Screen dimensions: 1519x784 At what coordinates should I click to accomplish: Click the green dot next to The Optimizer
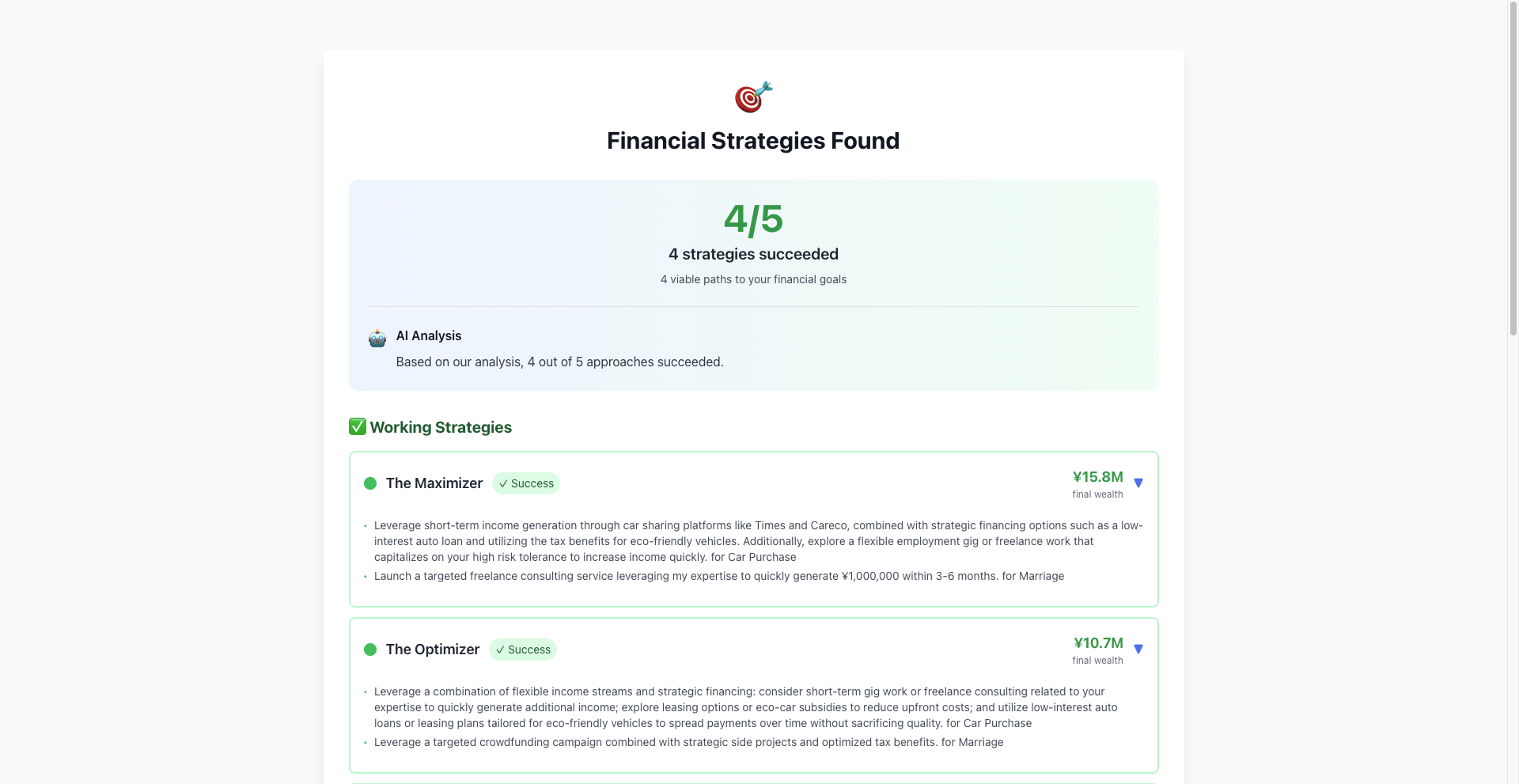pos(370,650)
